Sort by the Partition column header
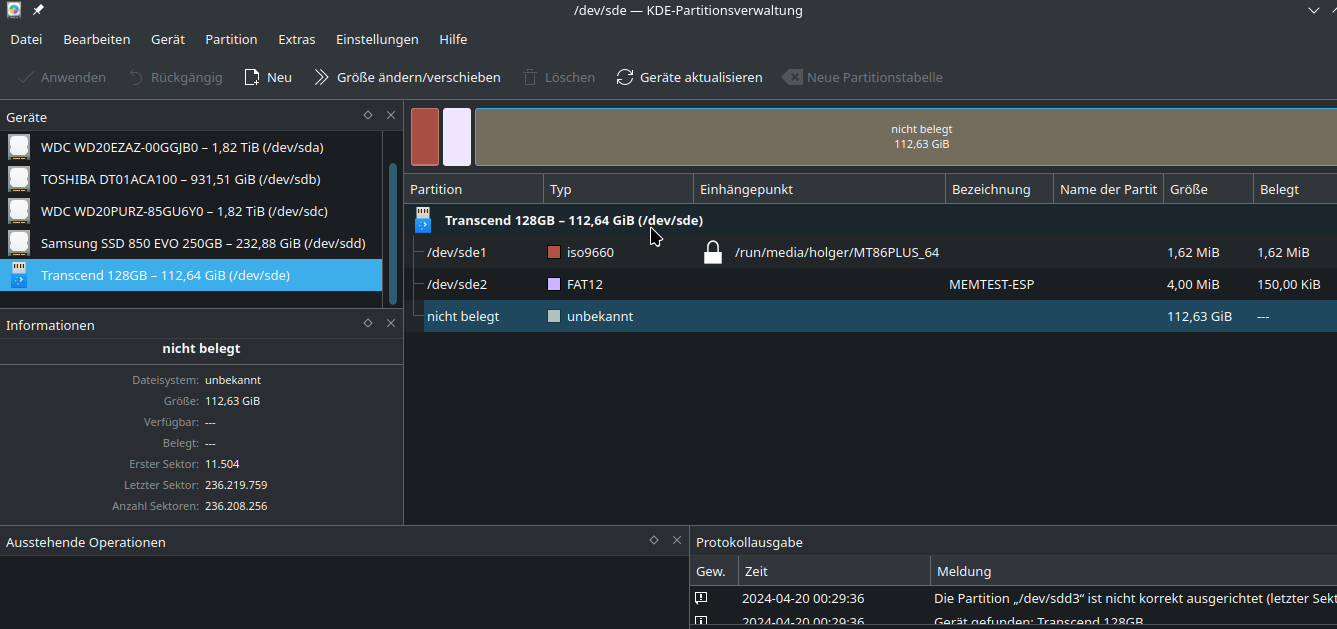 [474, 189]
